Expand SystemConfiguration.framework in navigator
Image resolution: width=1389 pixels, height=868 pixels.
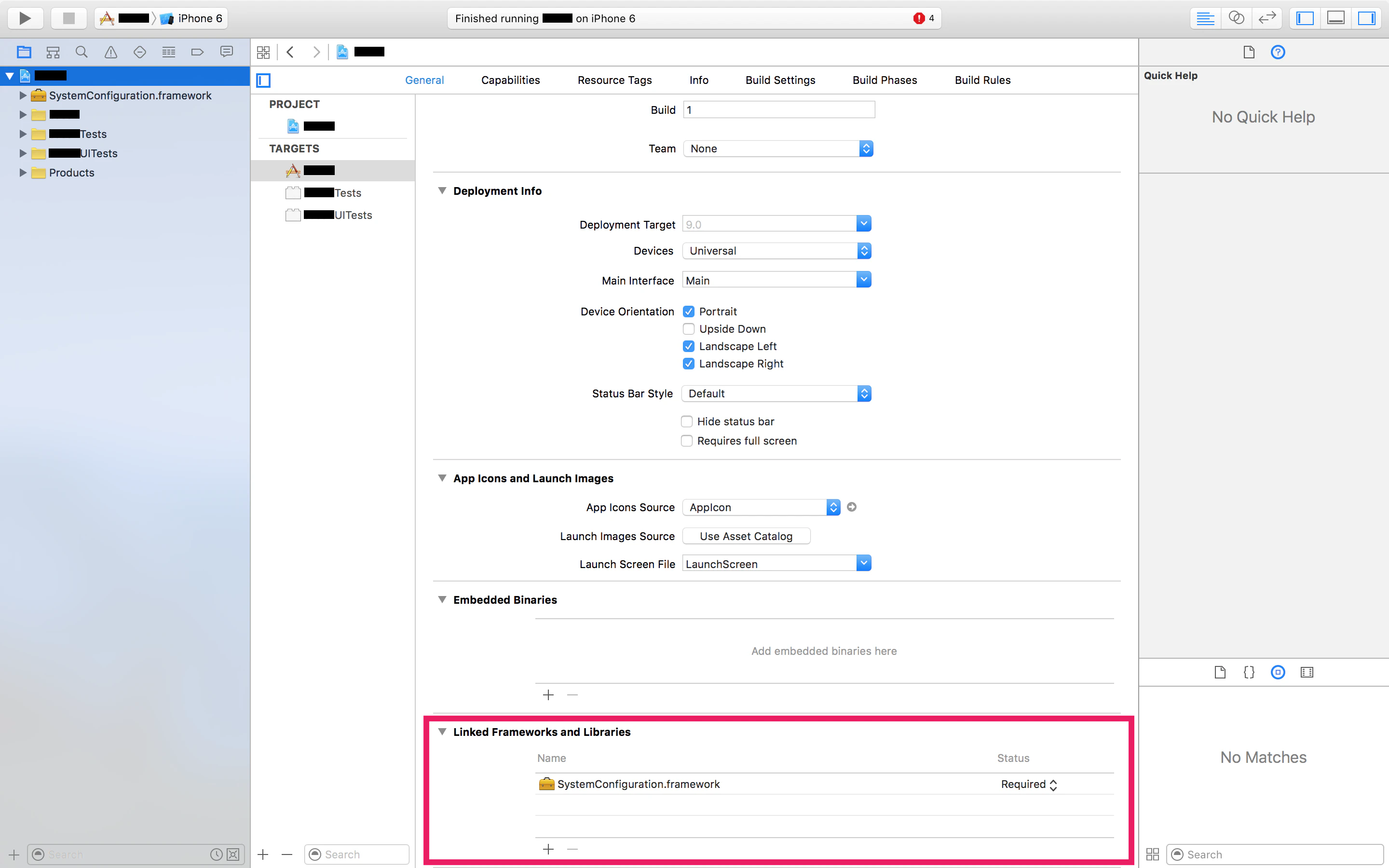click(23, 95)
